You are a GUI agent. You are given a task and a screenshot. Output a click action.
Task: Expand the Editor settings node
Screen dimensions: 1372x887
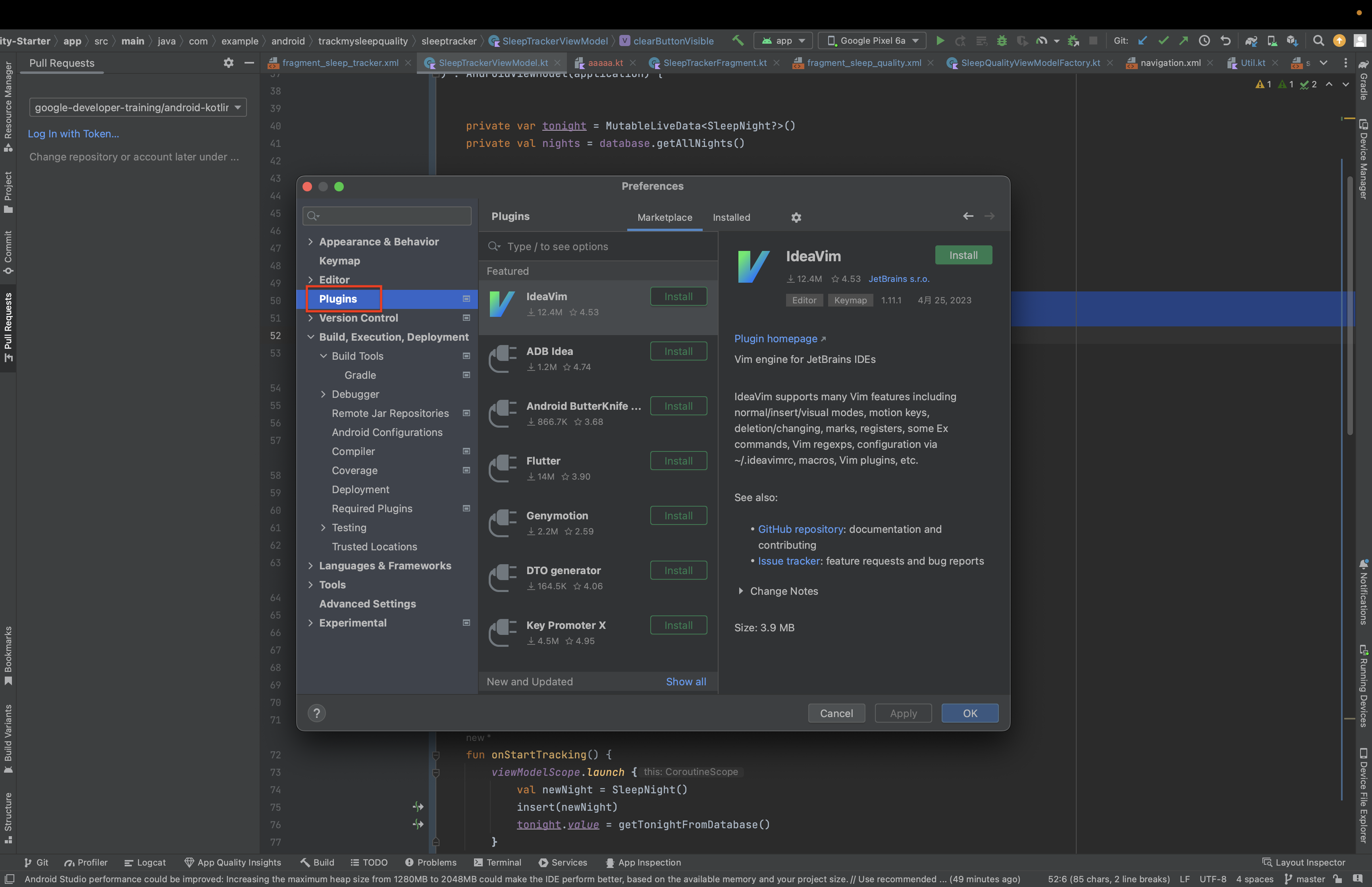[x=311, y=280]
